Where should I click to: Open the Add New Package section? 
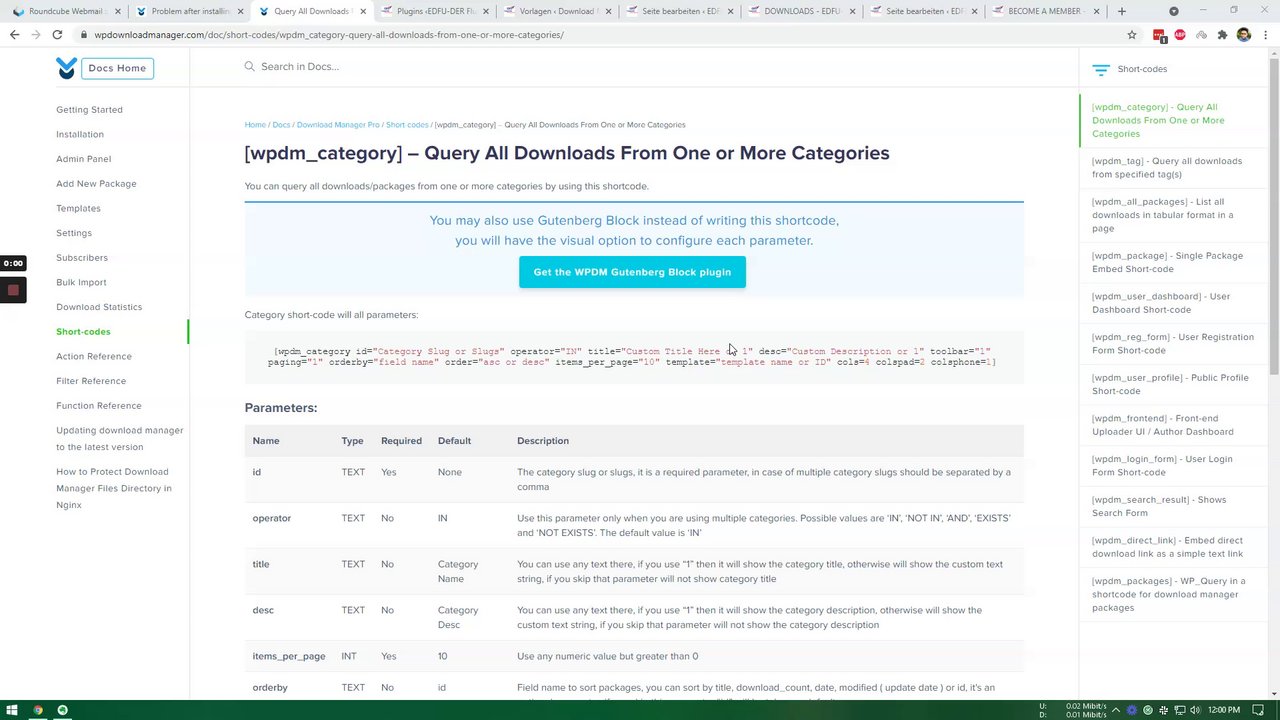[x=96, y=183]
